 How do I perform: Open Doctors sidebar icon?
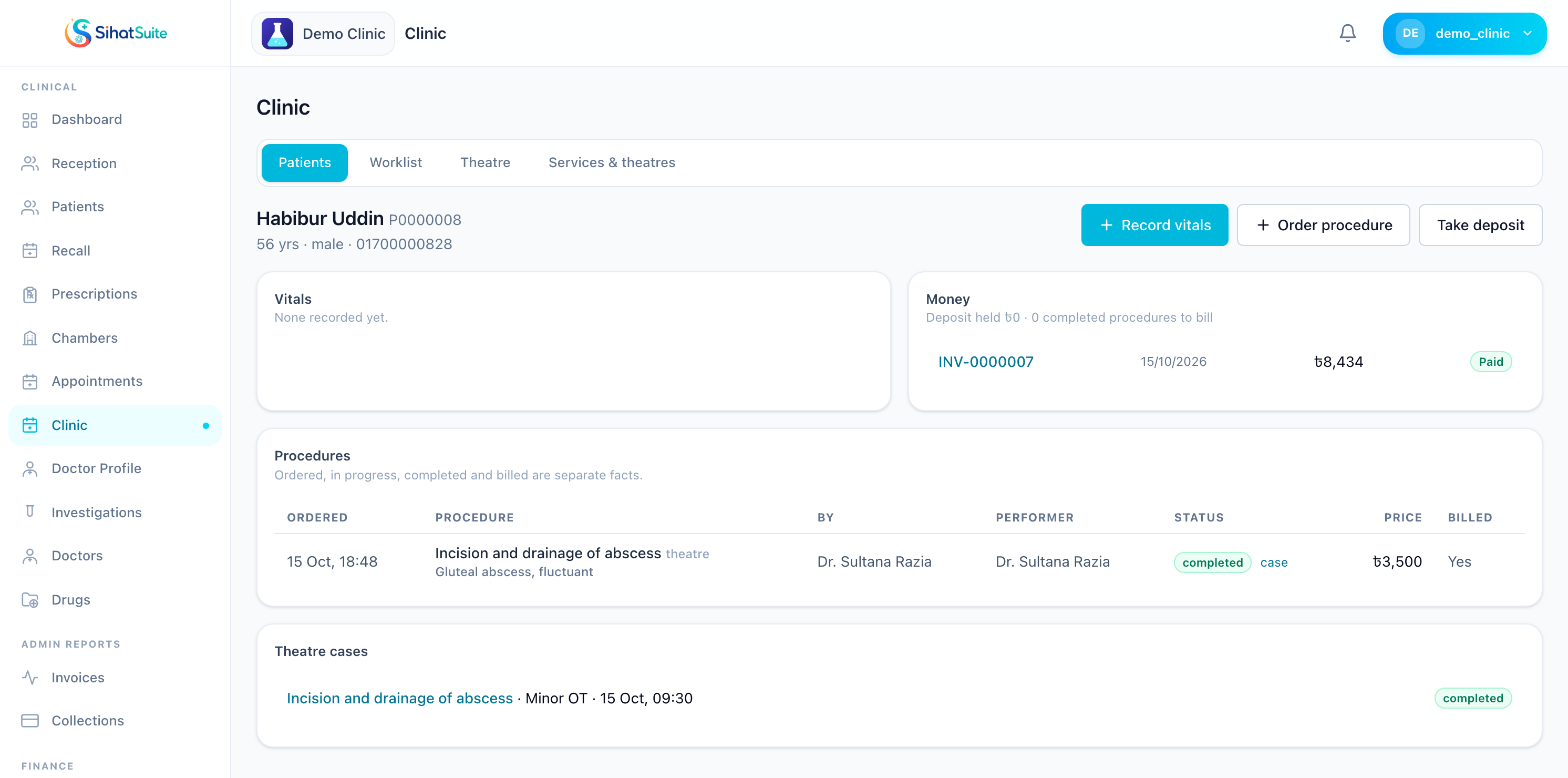30,556
